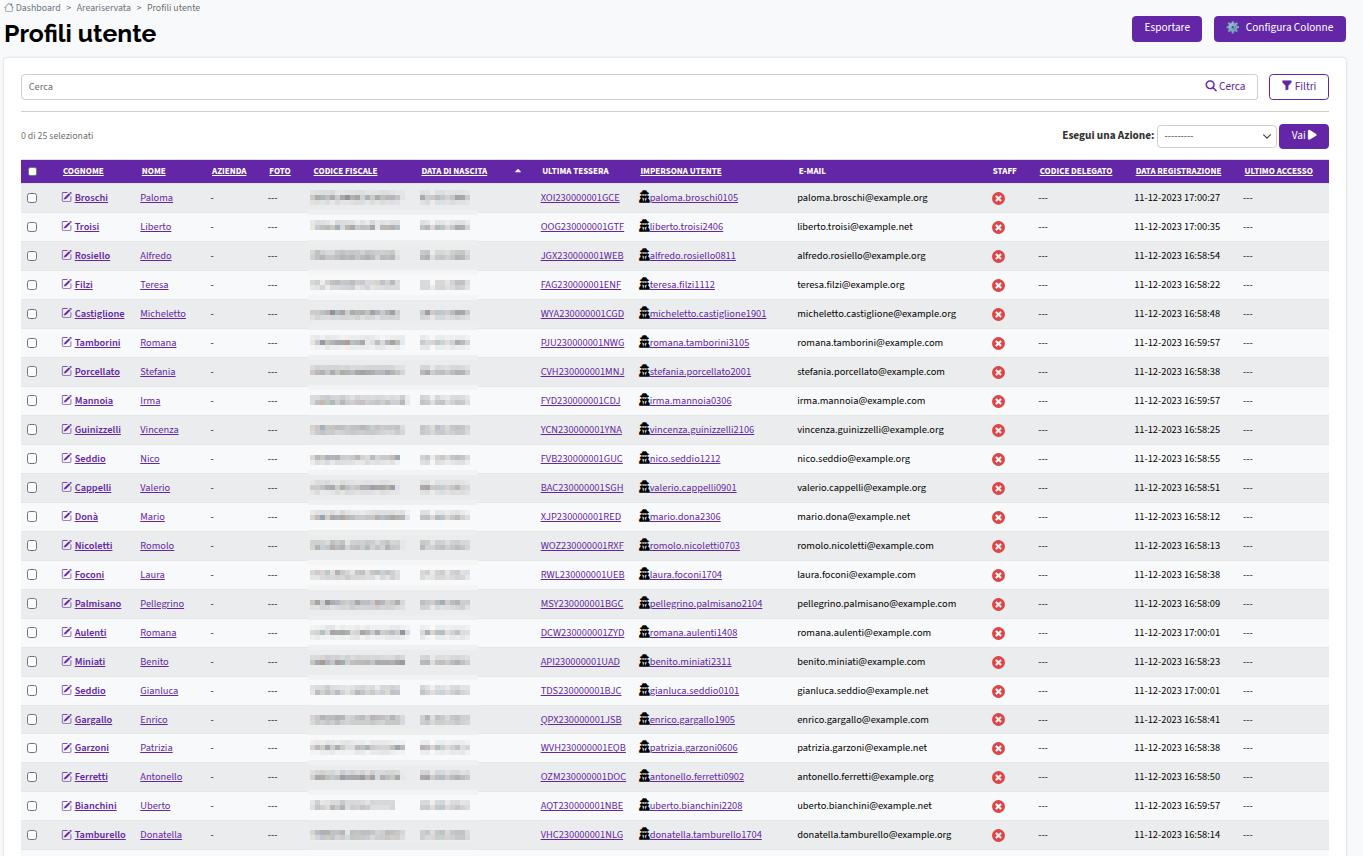Open the first name link Gianluca
The width and height of the screenshot is (1363, 856).
coord(159,691)
